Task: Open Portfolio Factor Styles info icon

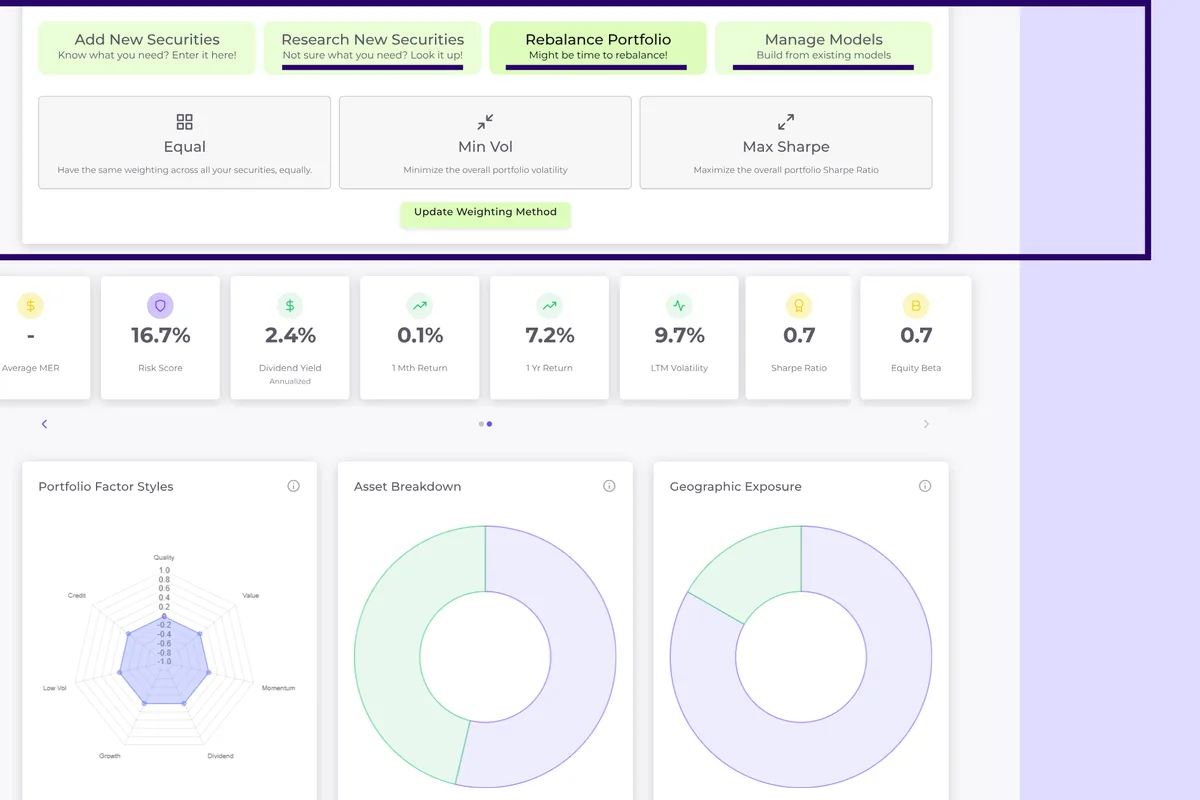Action: (293, 486)
